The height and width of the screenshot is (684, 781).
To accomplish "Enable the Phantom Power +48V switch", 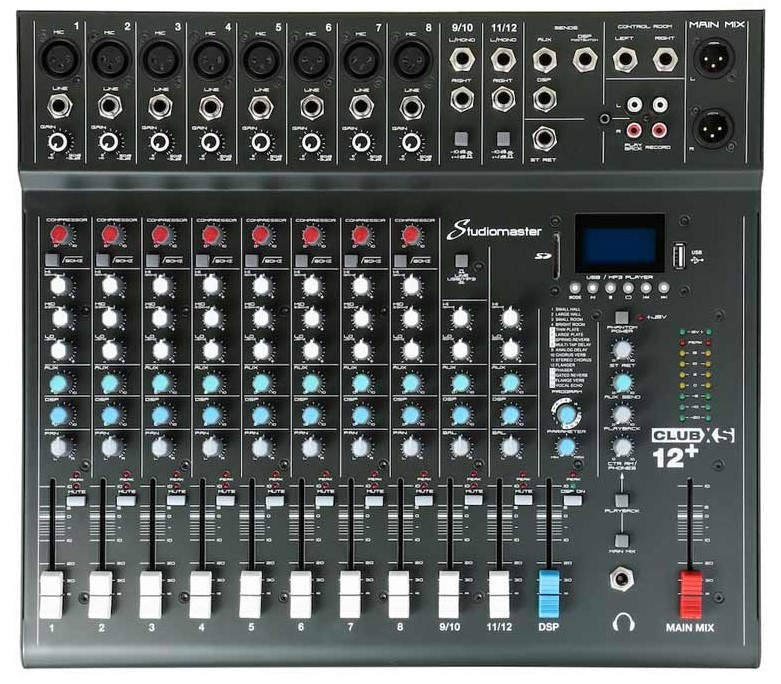I will point(621,317).
